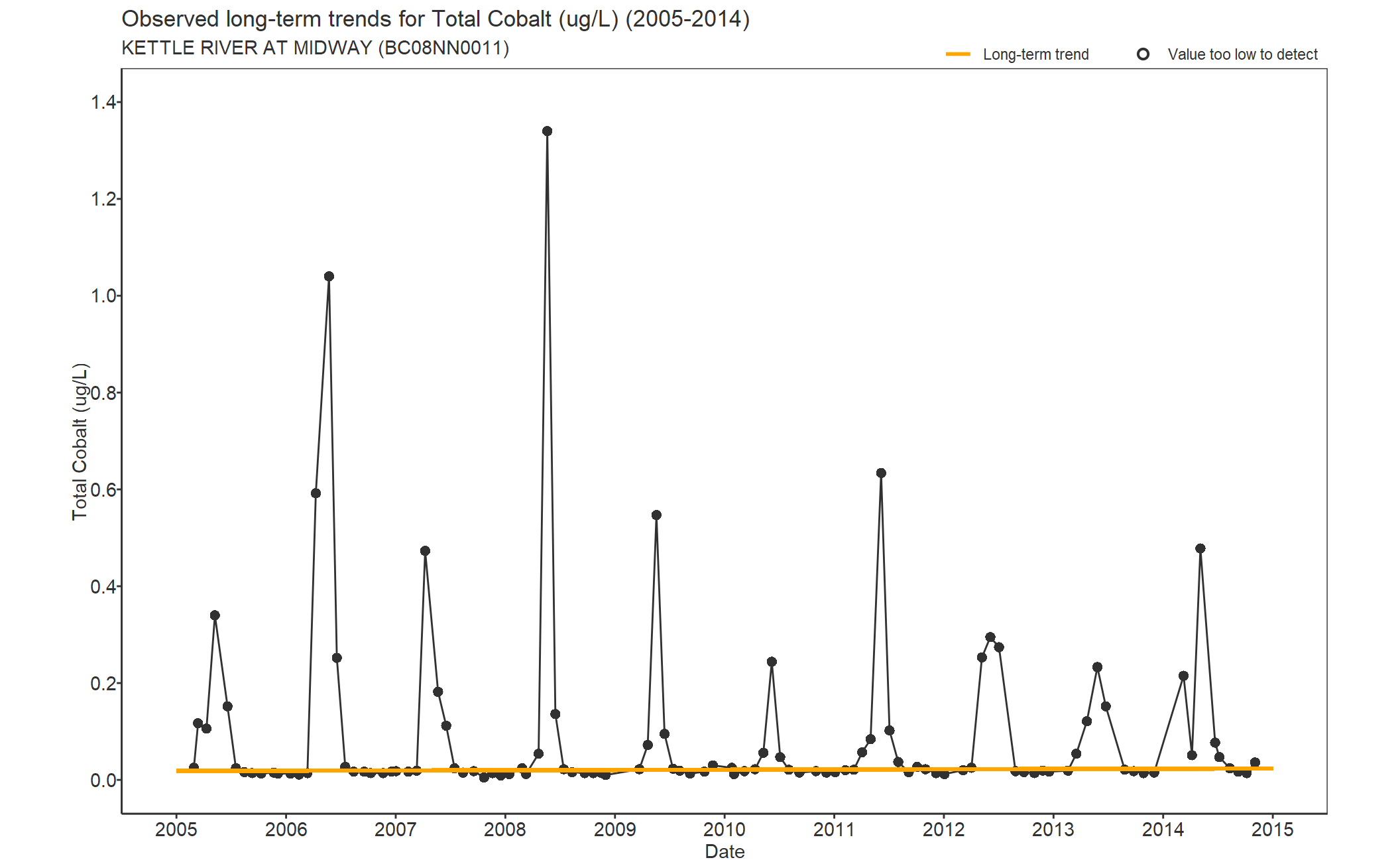
Task: Click the 0.6 y-axis tick label
Action: click(103, 489)
